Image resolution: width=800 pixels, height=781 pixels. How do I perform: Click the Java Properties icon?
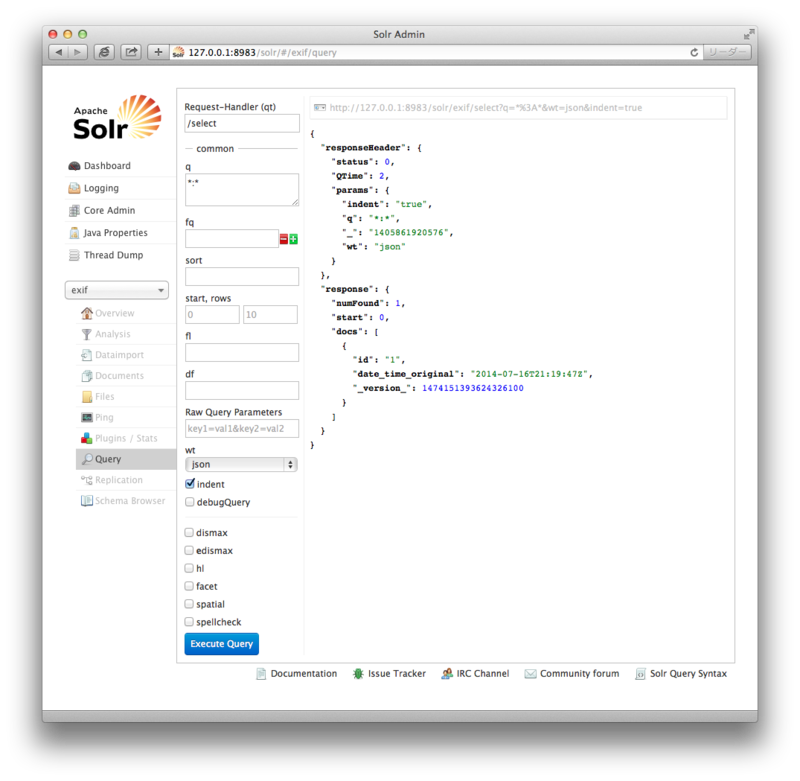tap(74, 233)
